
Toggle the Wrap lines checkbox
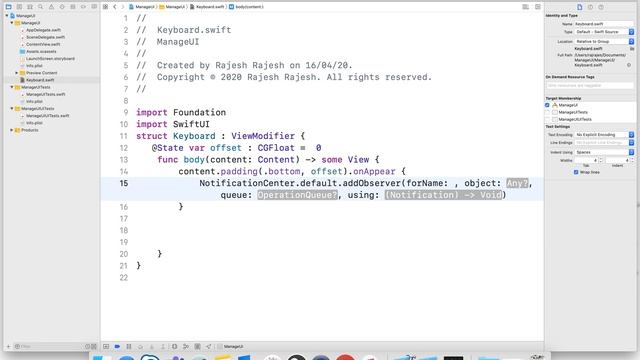[x=576, y=172]
